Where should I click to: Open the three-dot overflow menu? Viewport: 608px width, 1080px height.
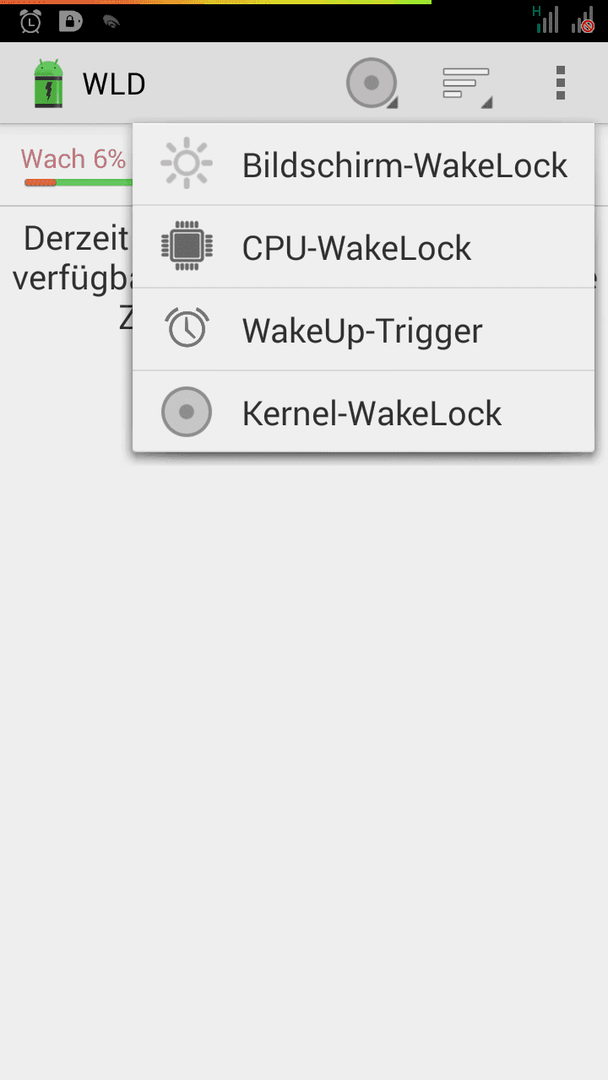[x=560, y=83]
